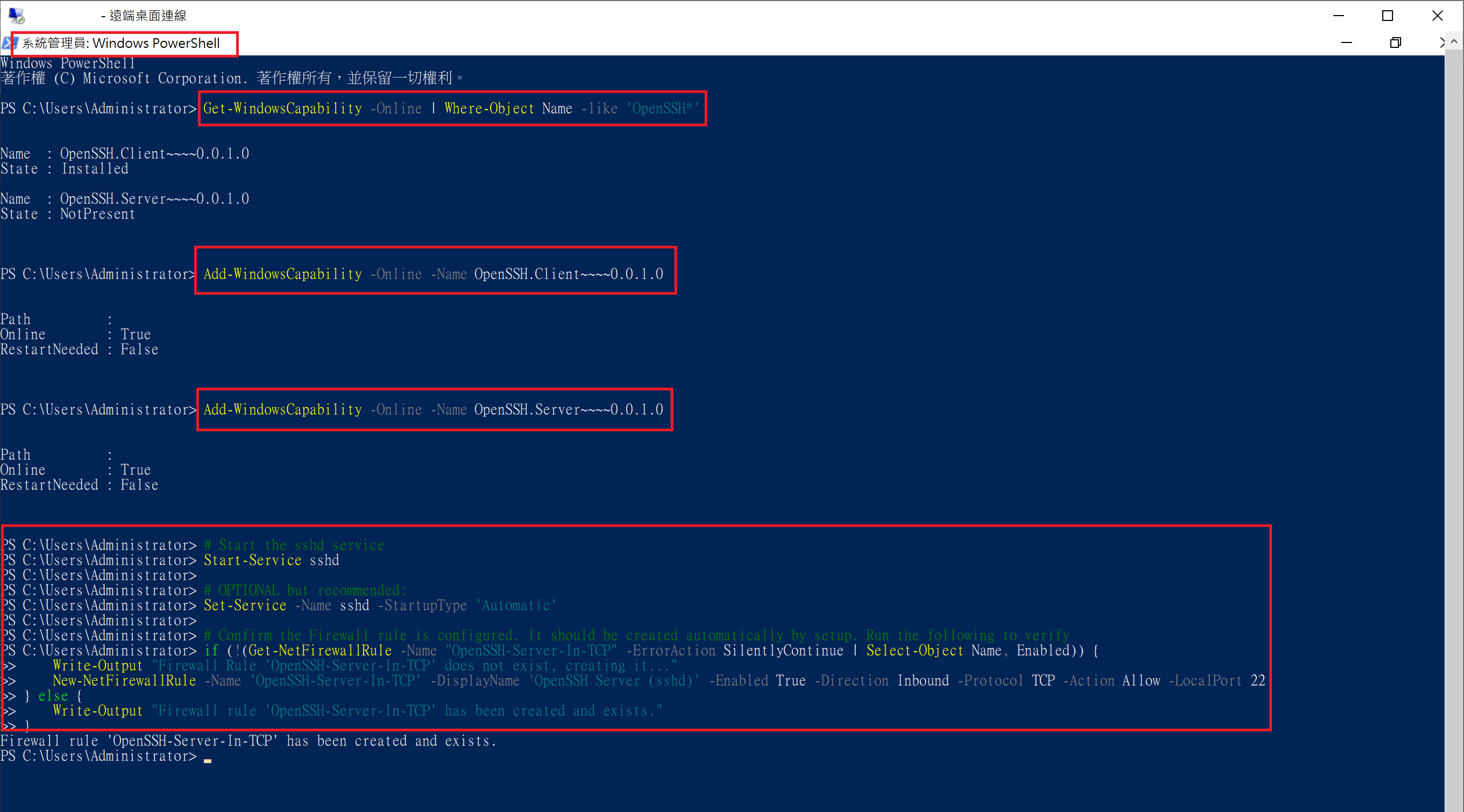Click the minimize icon on outer window

[x=1339, y=15]
